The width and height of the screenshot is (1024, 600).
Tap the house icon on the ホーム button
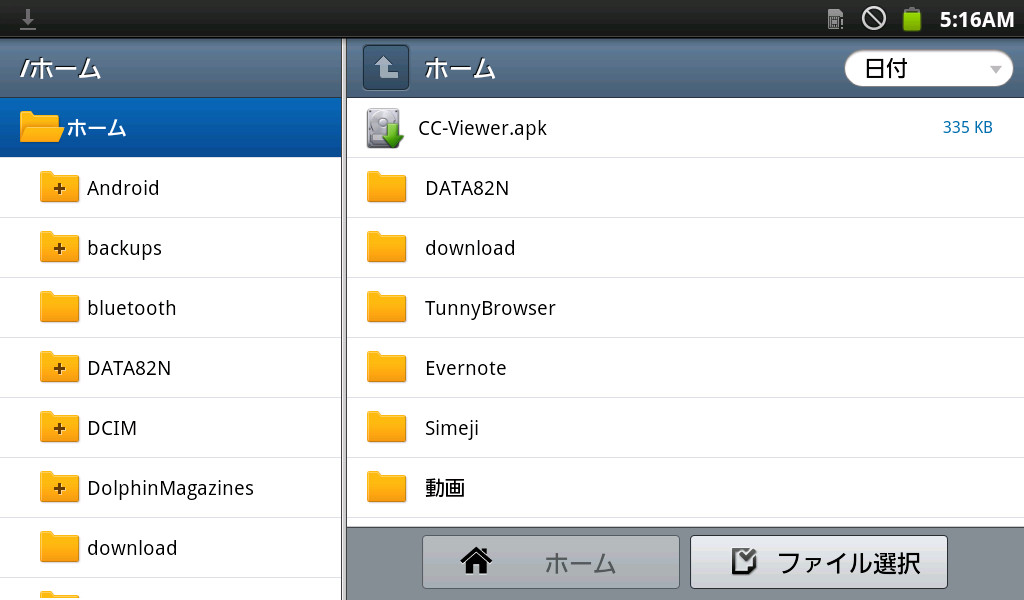(x=476, y=561)
